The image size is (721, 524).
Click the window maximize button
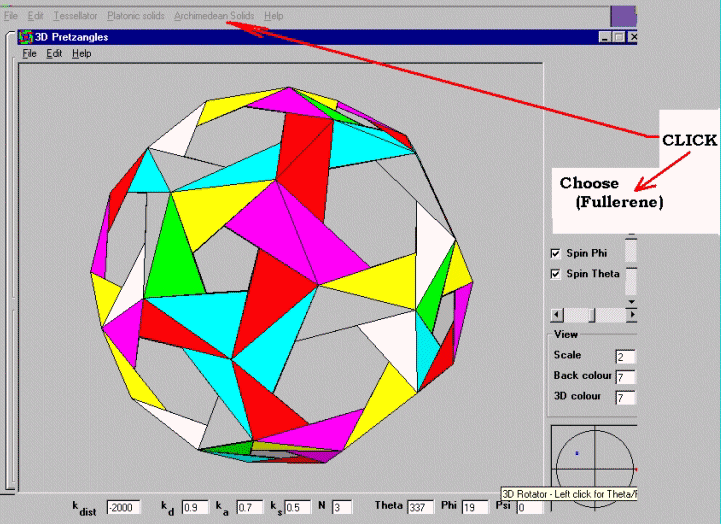[x=620, y=37]
